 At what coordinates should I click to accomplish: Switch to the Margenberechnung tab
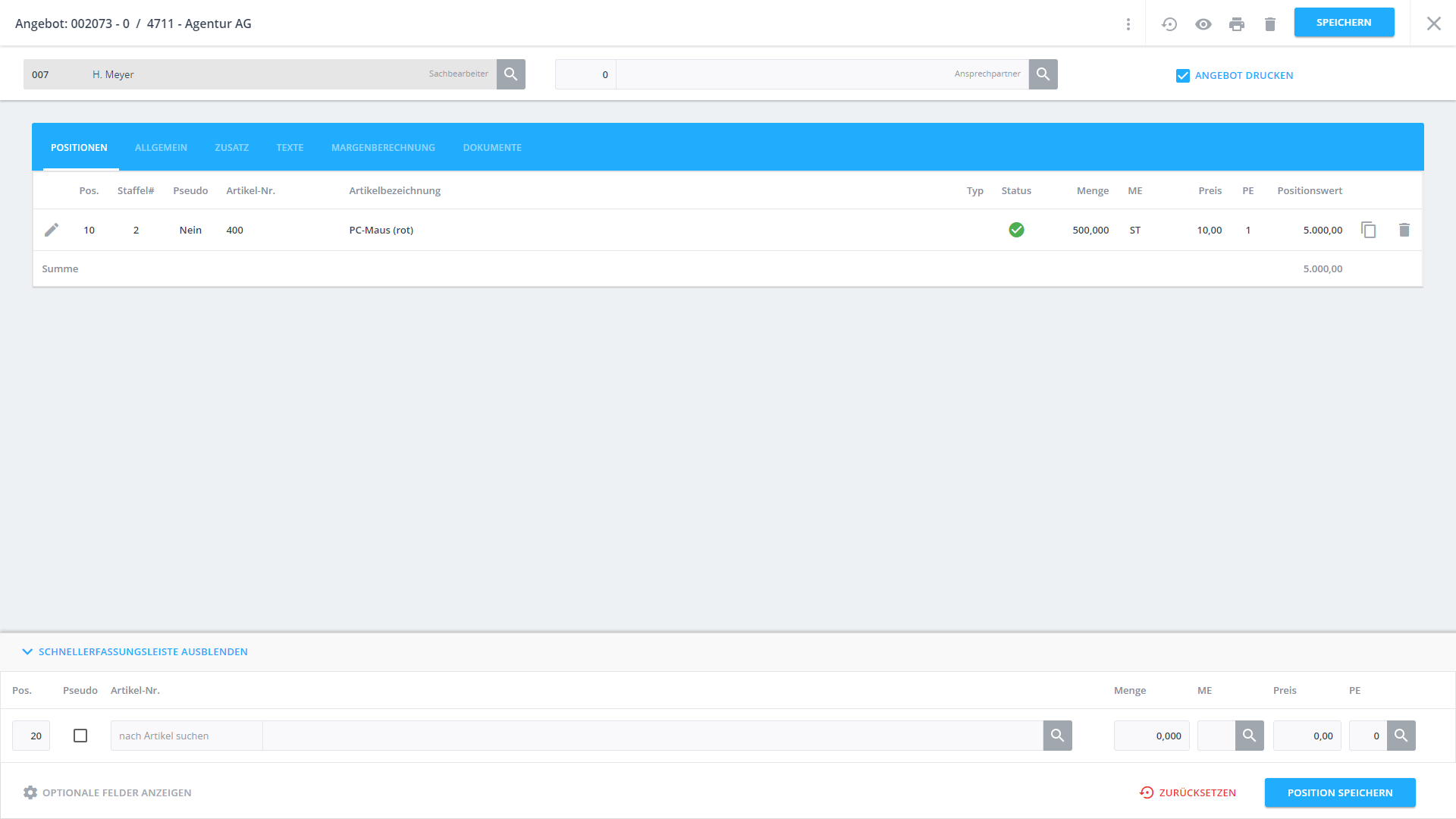click(x=383, y=148)
